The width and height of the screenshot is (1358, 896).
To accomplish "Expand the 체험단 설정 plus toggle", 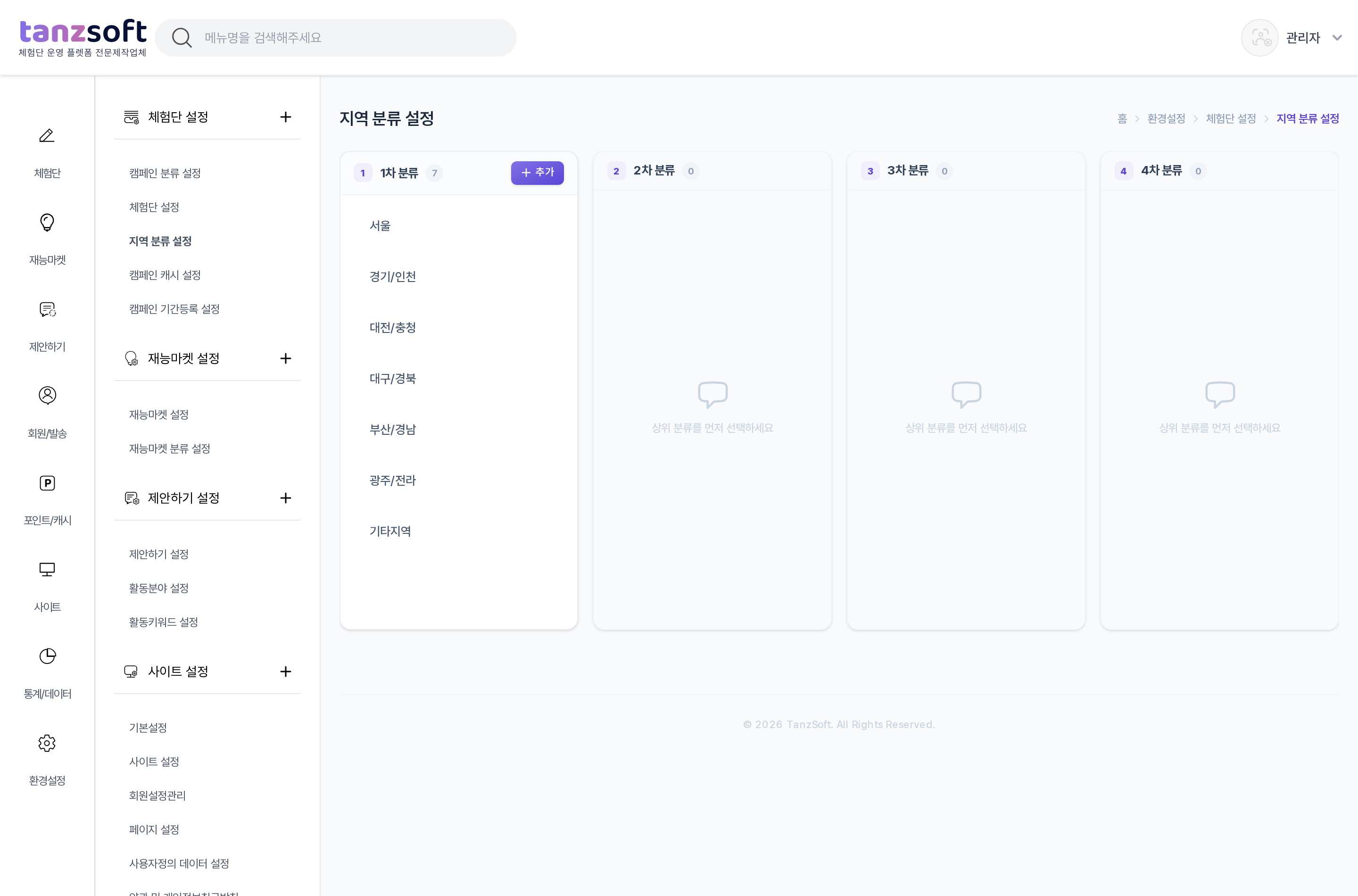I will [x=286, y=117].
